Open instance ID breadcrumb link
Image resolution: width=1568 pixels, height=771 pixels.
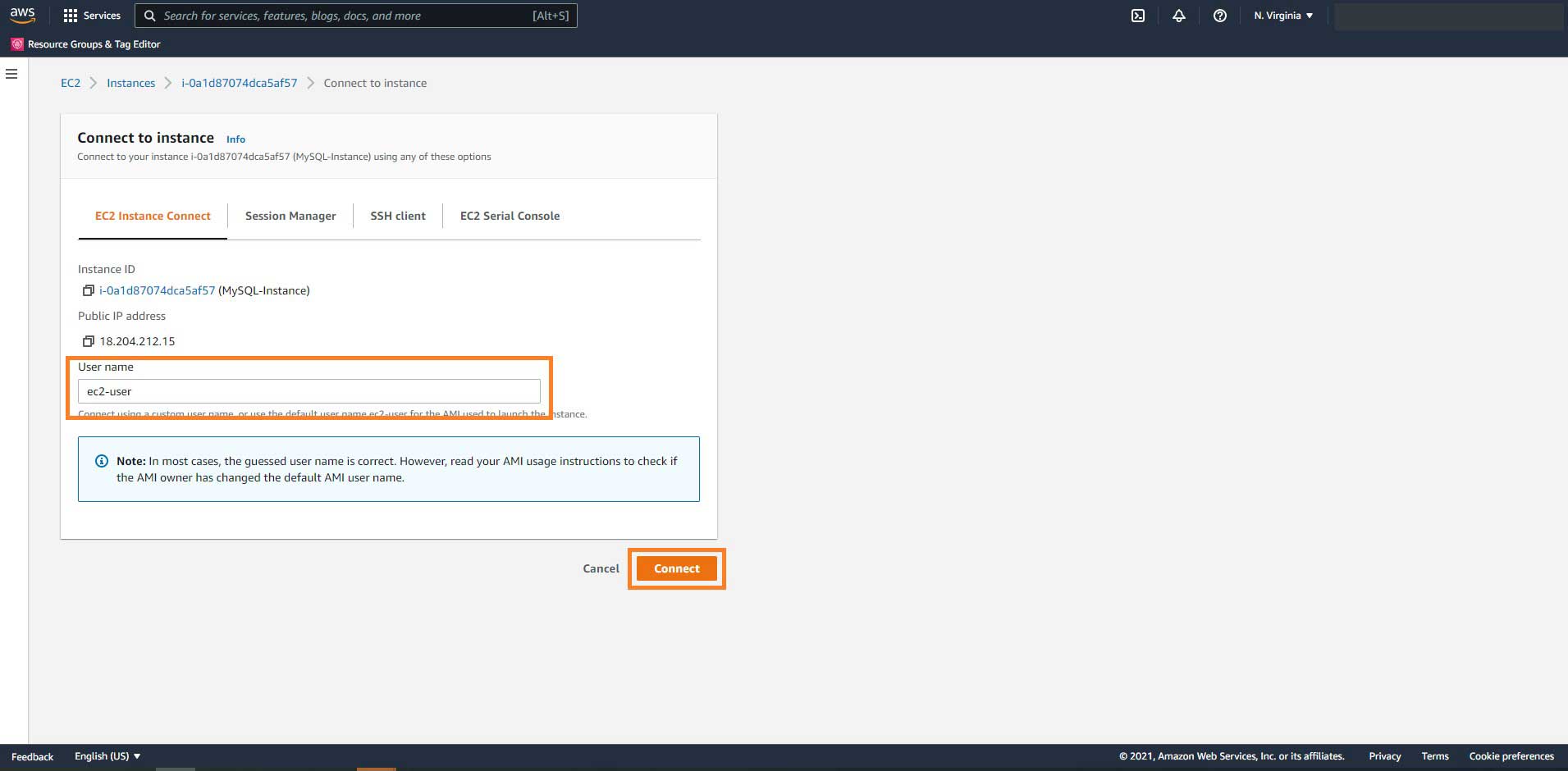coord(240,83)
